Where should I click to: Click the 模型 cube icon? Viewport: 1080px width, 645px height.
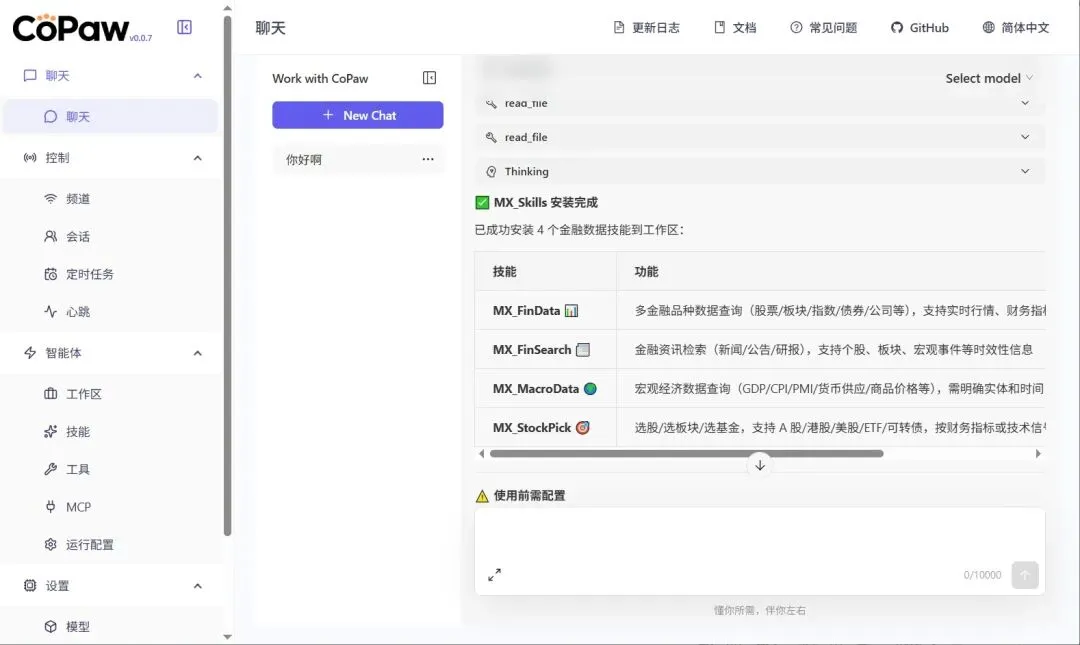[x=50, y=626]
